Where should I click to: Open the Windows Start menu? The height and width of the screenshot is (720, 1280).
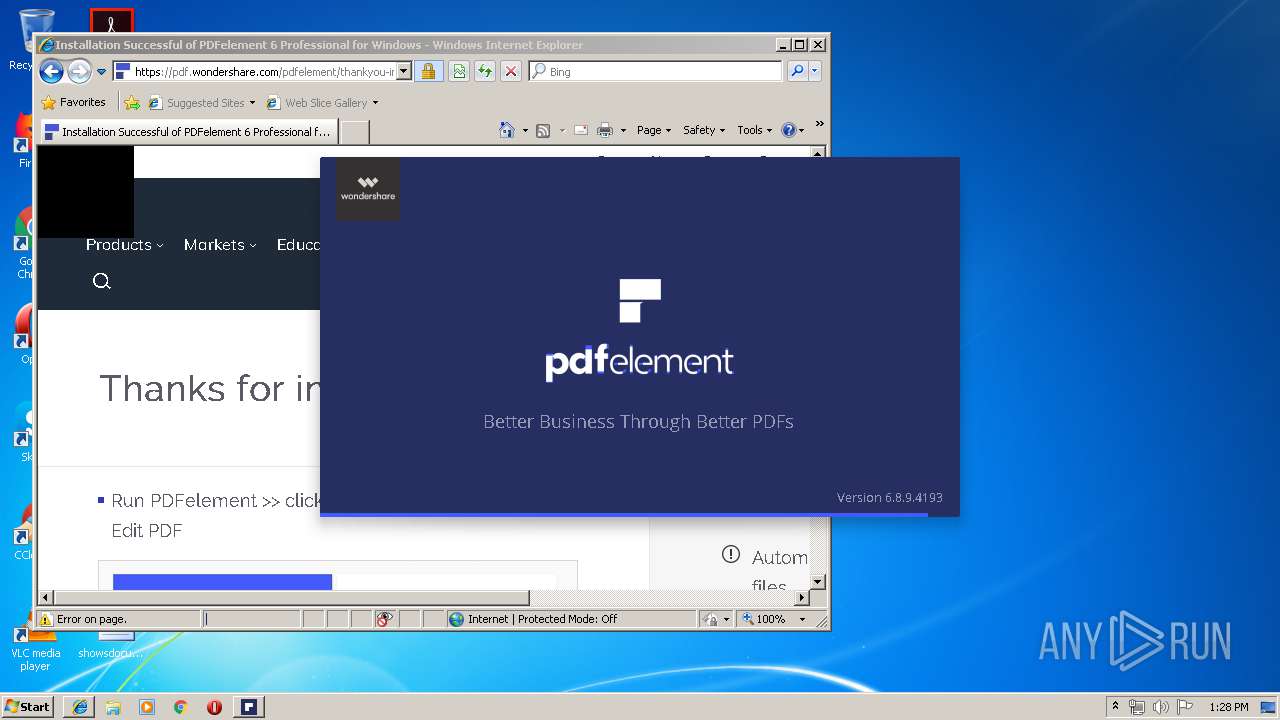pyautogui.click(x=28, y=706)
